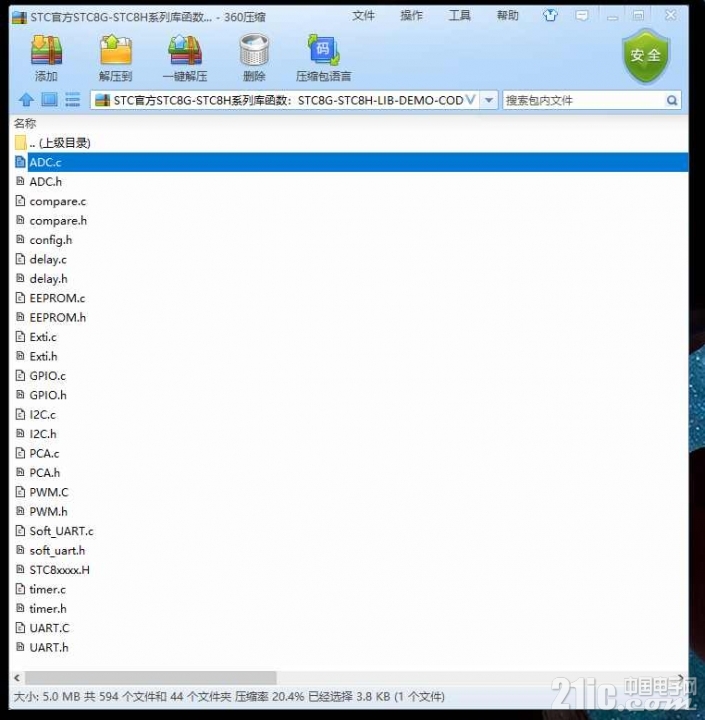705x720 pixels.
Task: Select the delay.c file
Action: tap(349, 259)
